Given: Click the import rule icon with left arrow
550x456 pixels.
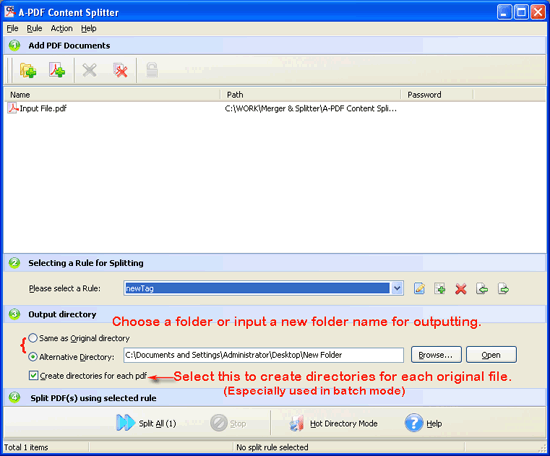Looking at the screenshot, I should (482, 289).
